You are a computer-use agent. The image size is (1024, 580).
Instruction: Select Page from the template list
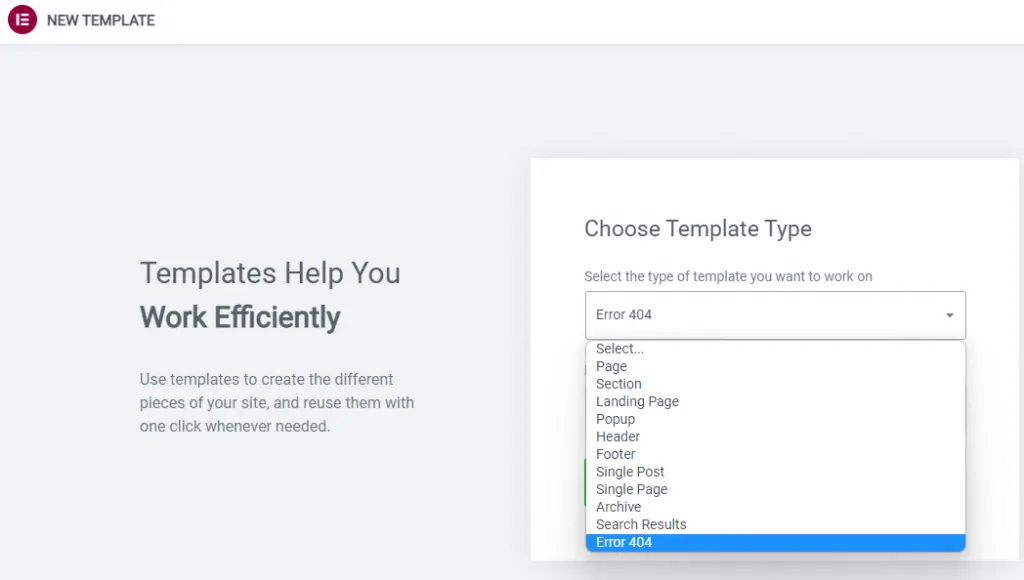coord(612,366)
